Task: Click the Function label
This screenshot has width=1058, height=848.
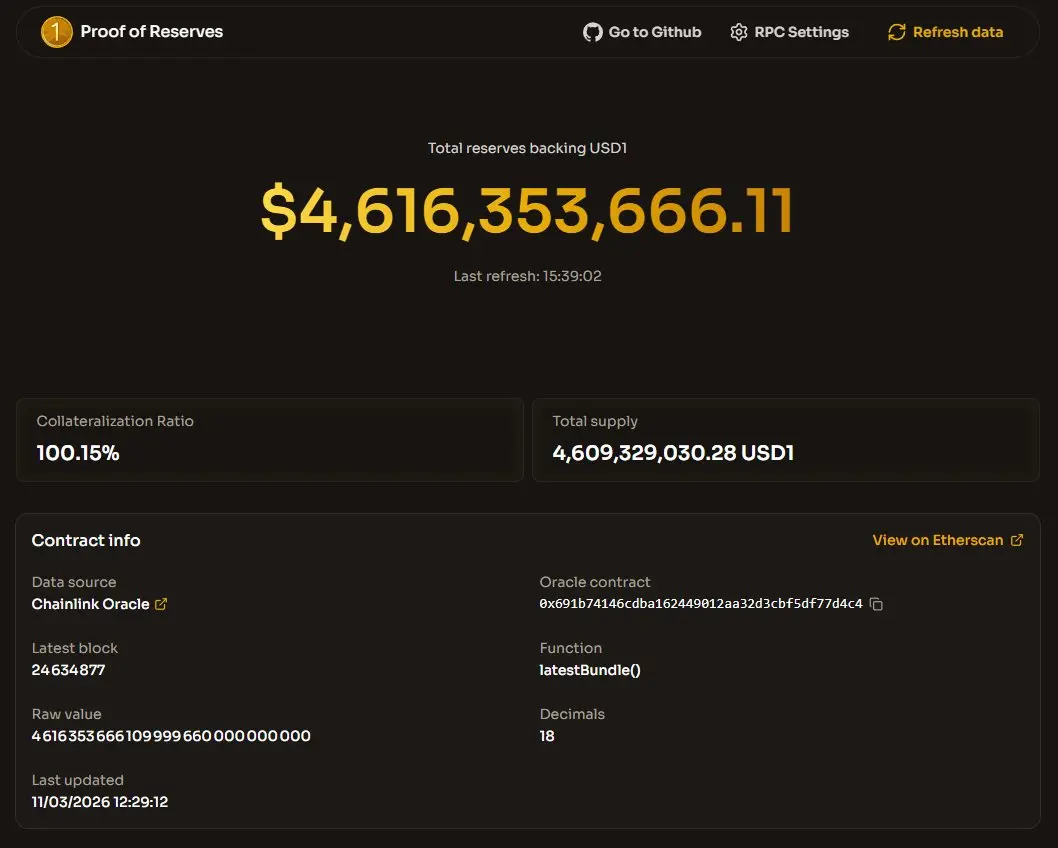Action: tap(570, 648)
